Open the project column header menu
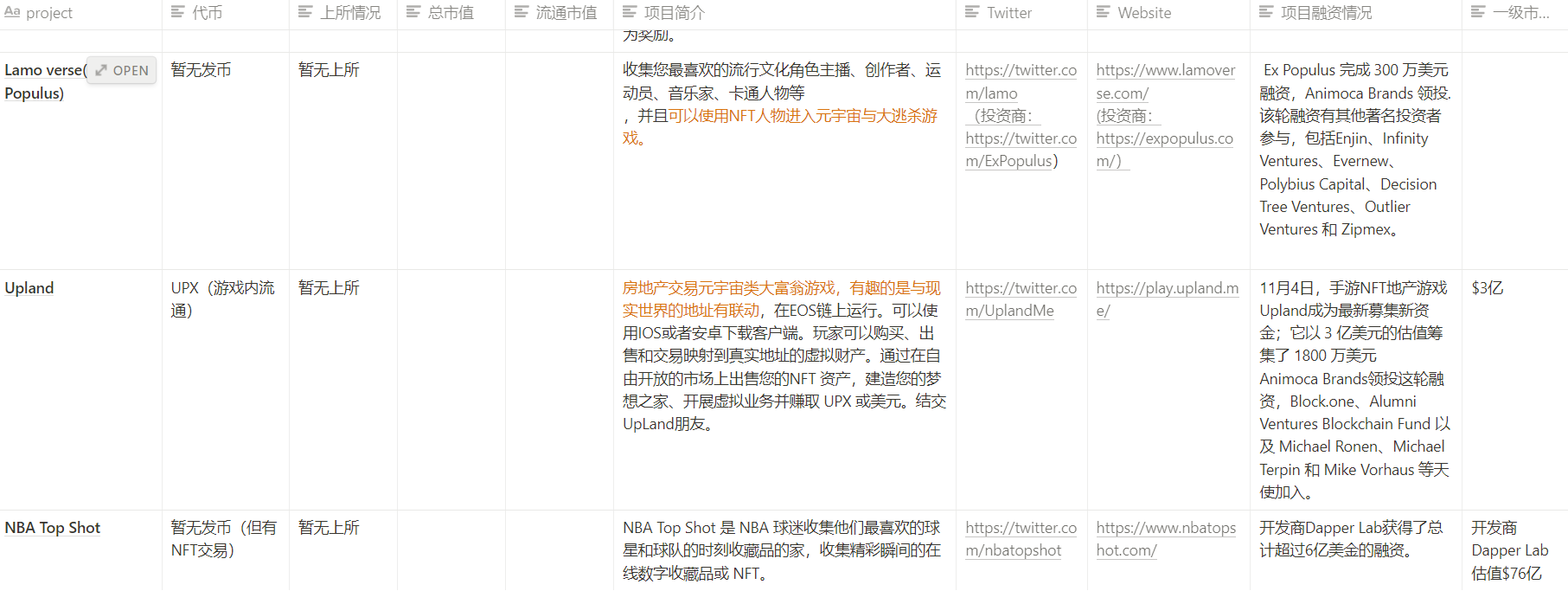The image size is (1568, 591). [80, 13]
